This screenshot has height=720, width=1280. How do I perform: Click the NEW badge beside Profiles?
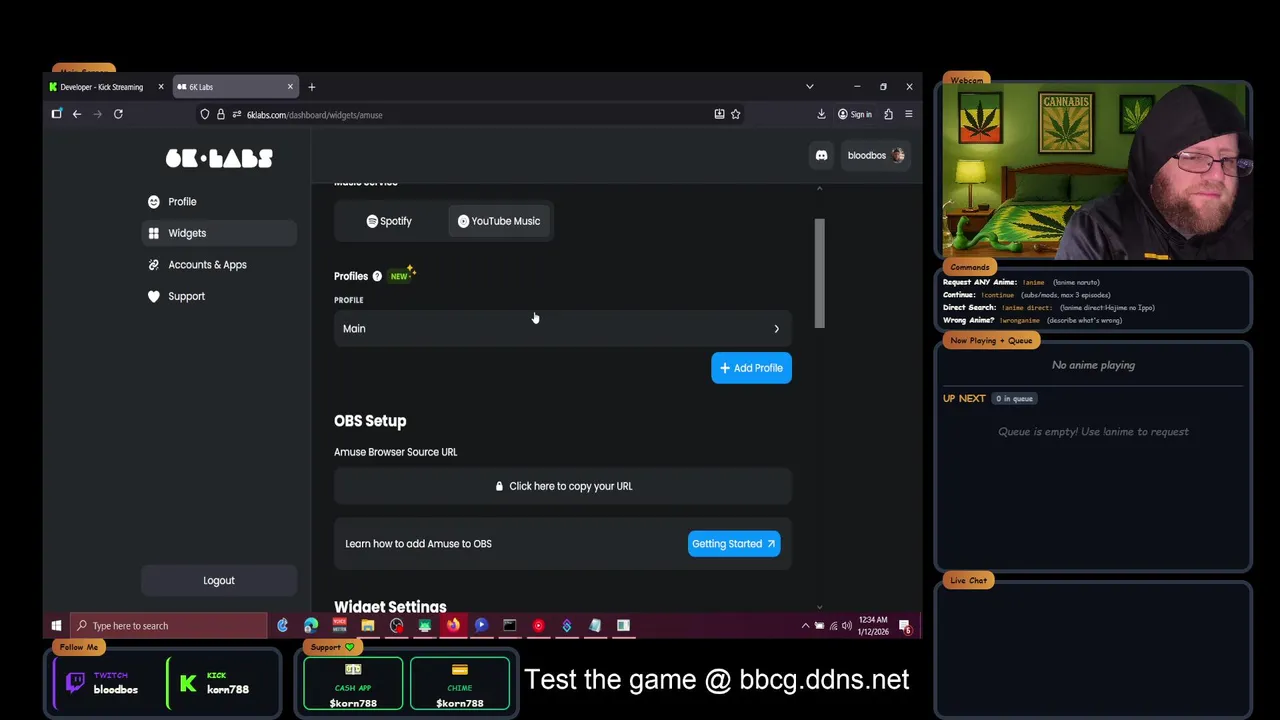402,274
